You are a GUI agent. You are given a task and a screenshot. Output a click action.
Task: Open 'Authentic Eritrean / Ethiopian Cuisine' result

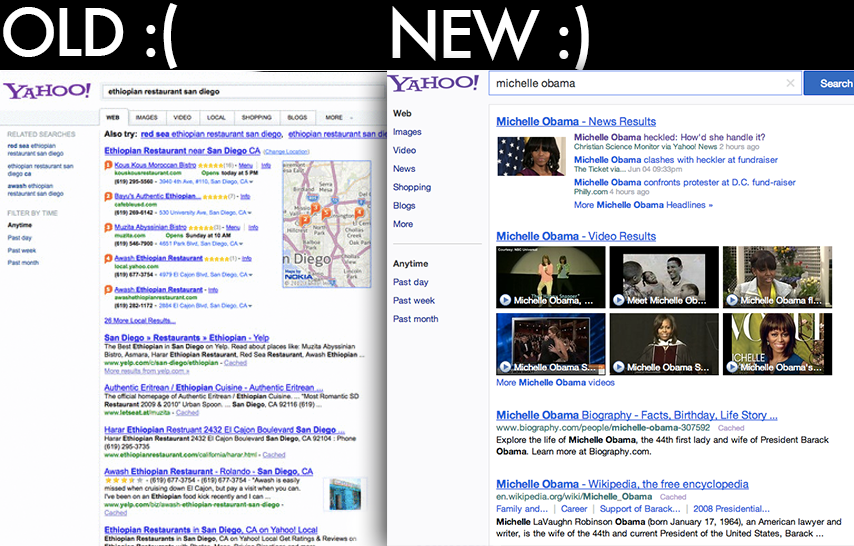214,387
